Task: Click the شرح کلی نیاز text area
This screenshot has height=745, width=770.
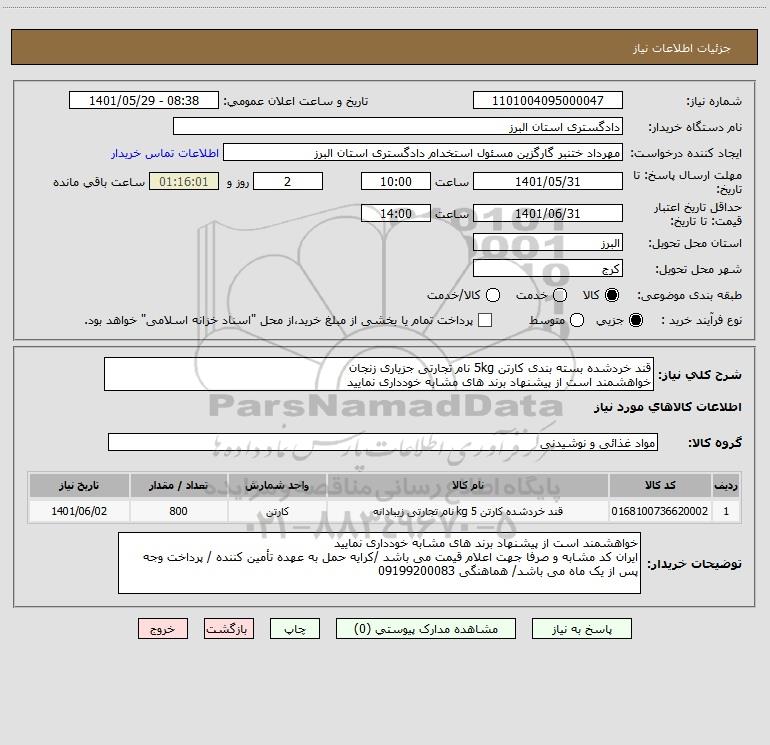Action: 379,374
